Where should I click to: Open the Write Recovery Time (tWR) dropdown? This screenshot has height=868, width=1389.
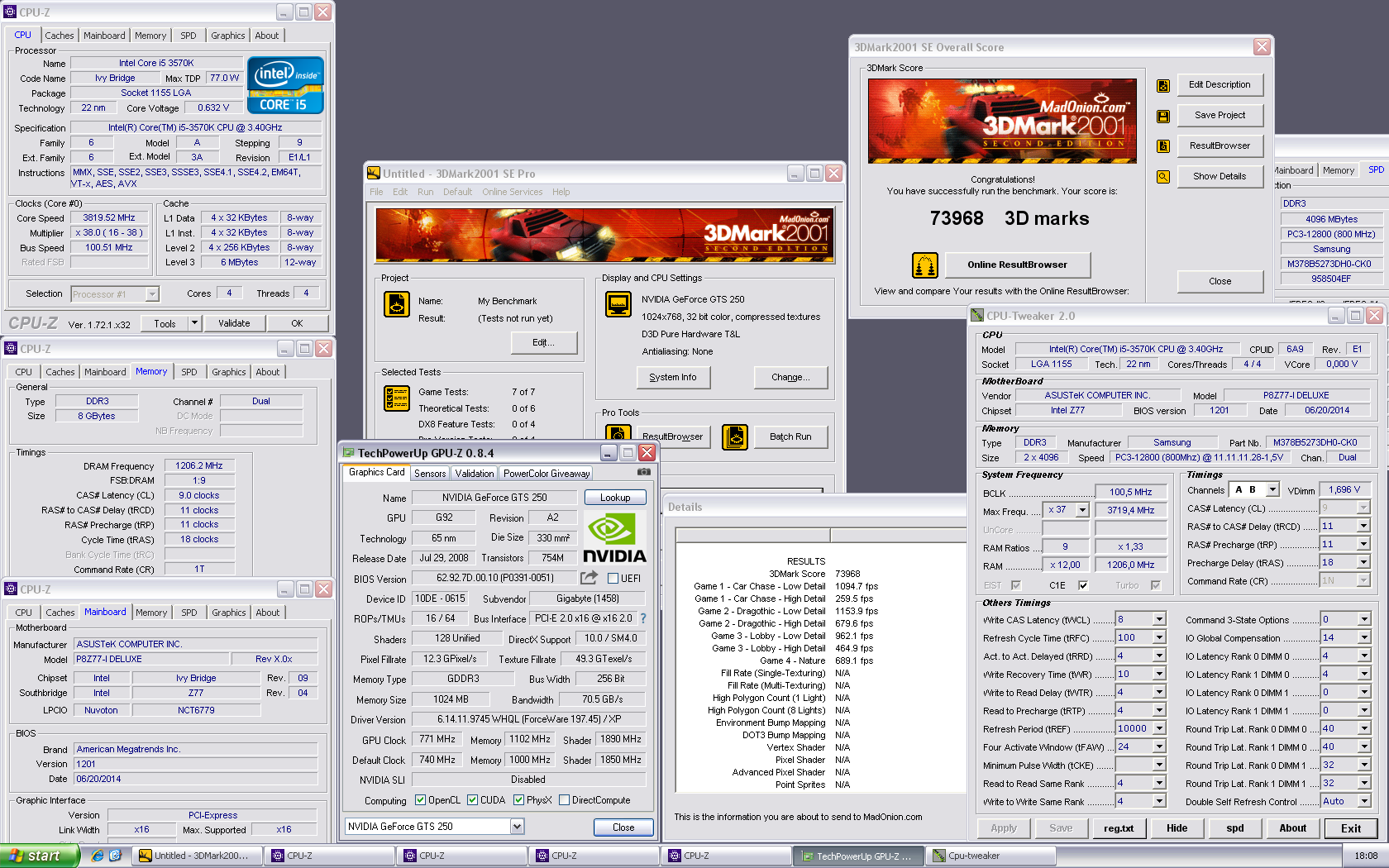tap(1159, 674)
